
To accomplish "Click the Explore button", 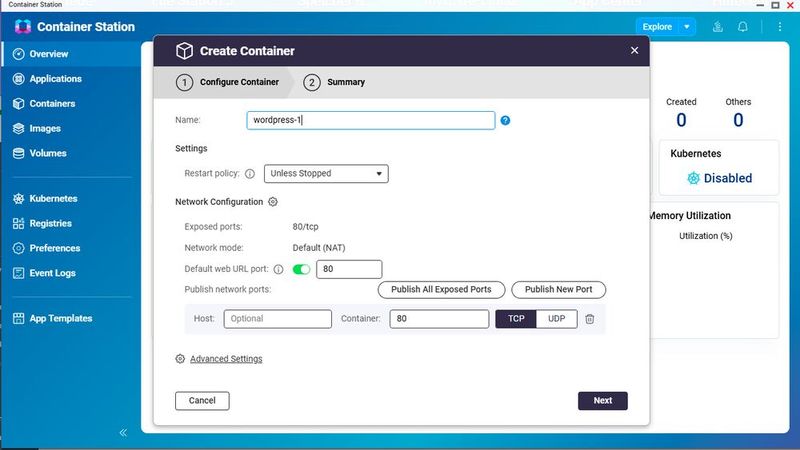I will [x=657, y=27].
